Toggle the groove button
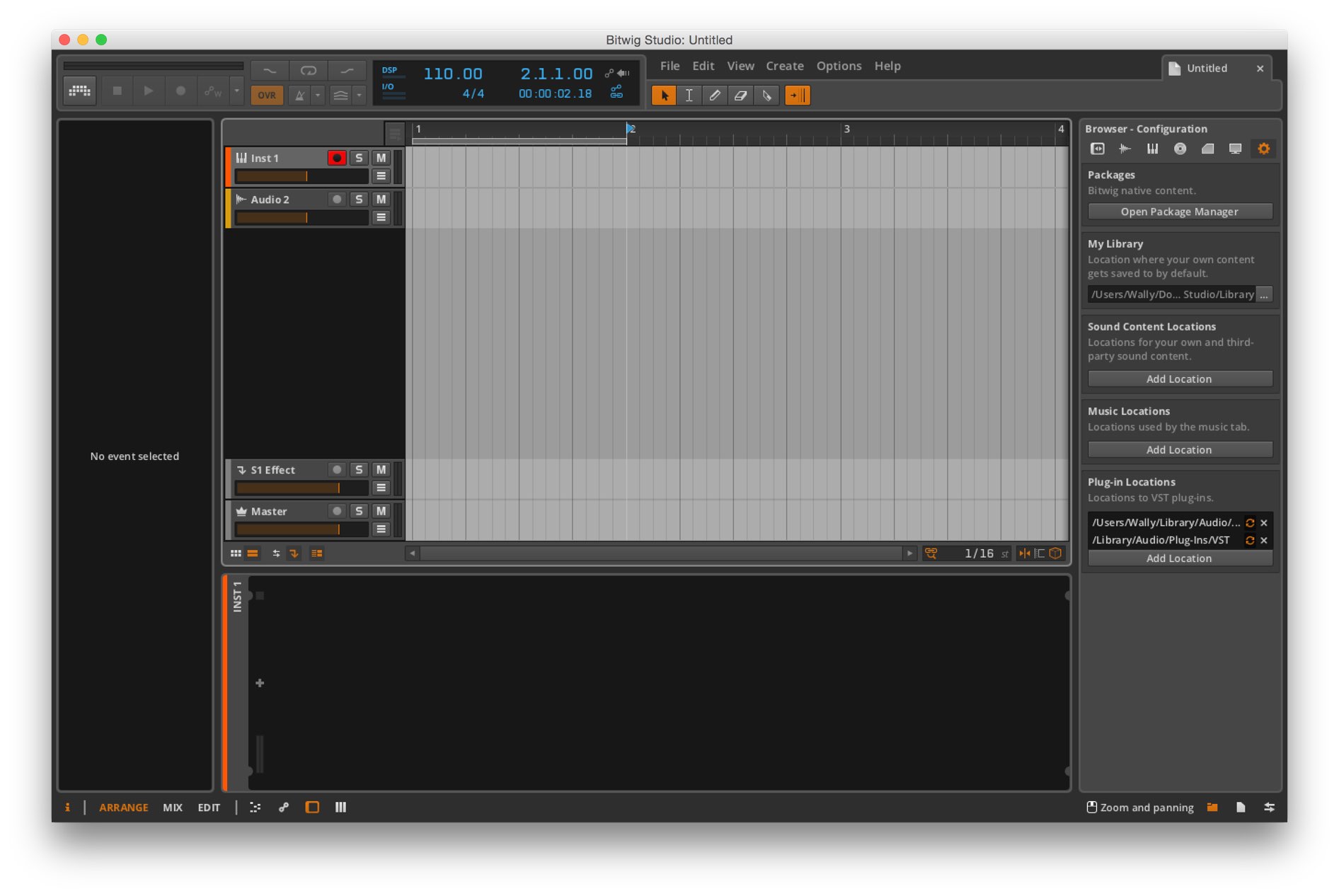The width and height of the screenshot is (1339, 896). coord(341,96)
